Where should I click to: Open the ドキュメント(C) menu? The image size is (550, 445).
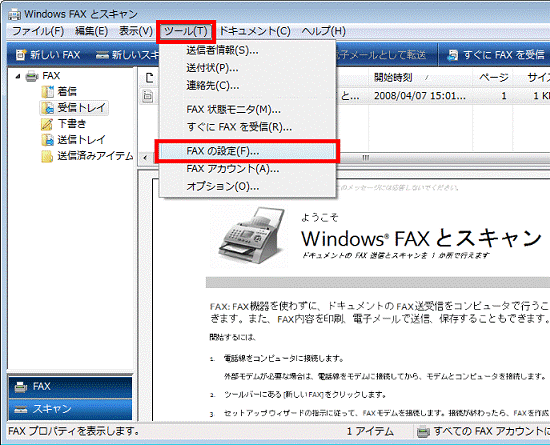click(x=255, y=31)
